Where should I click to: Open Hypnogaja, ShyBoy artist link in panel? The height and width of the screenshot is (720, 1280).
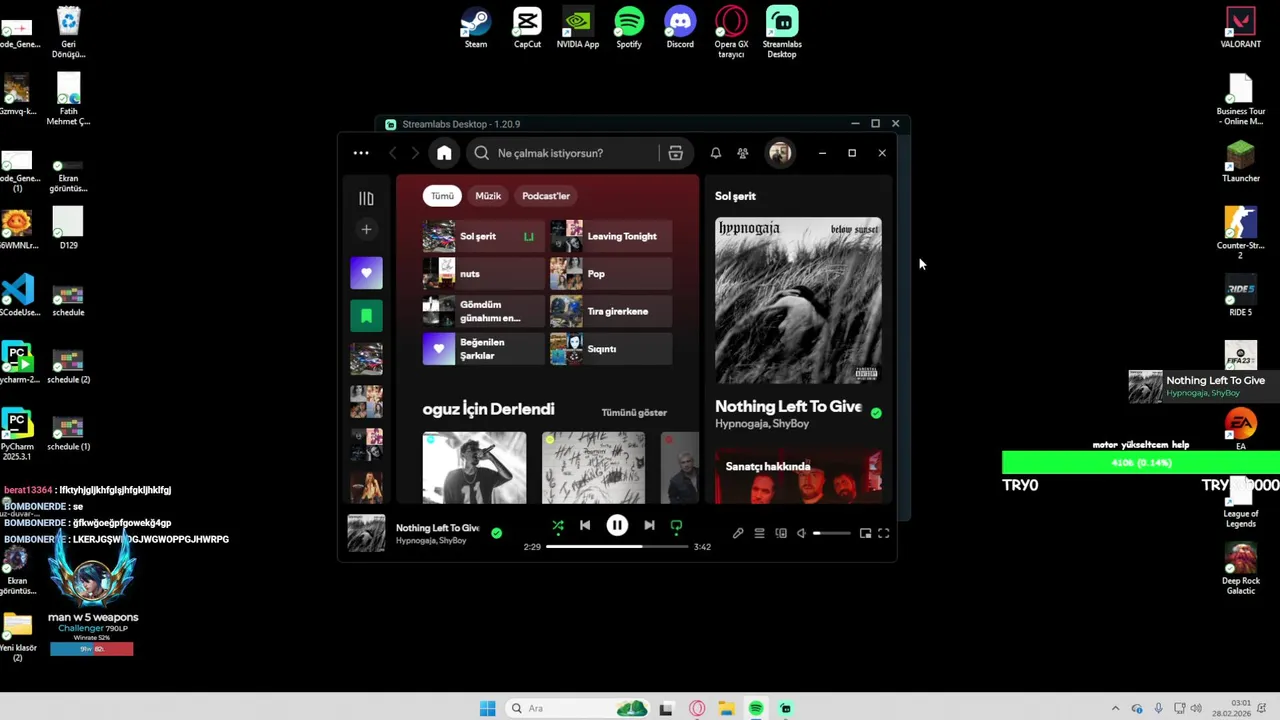click(x=762, y=424)
